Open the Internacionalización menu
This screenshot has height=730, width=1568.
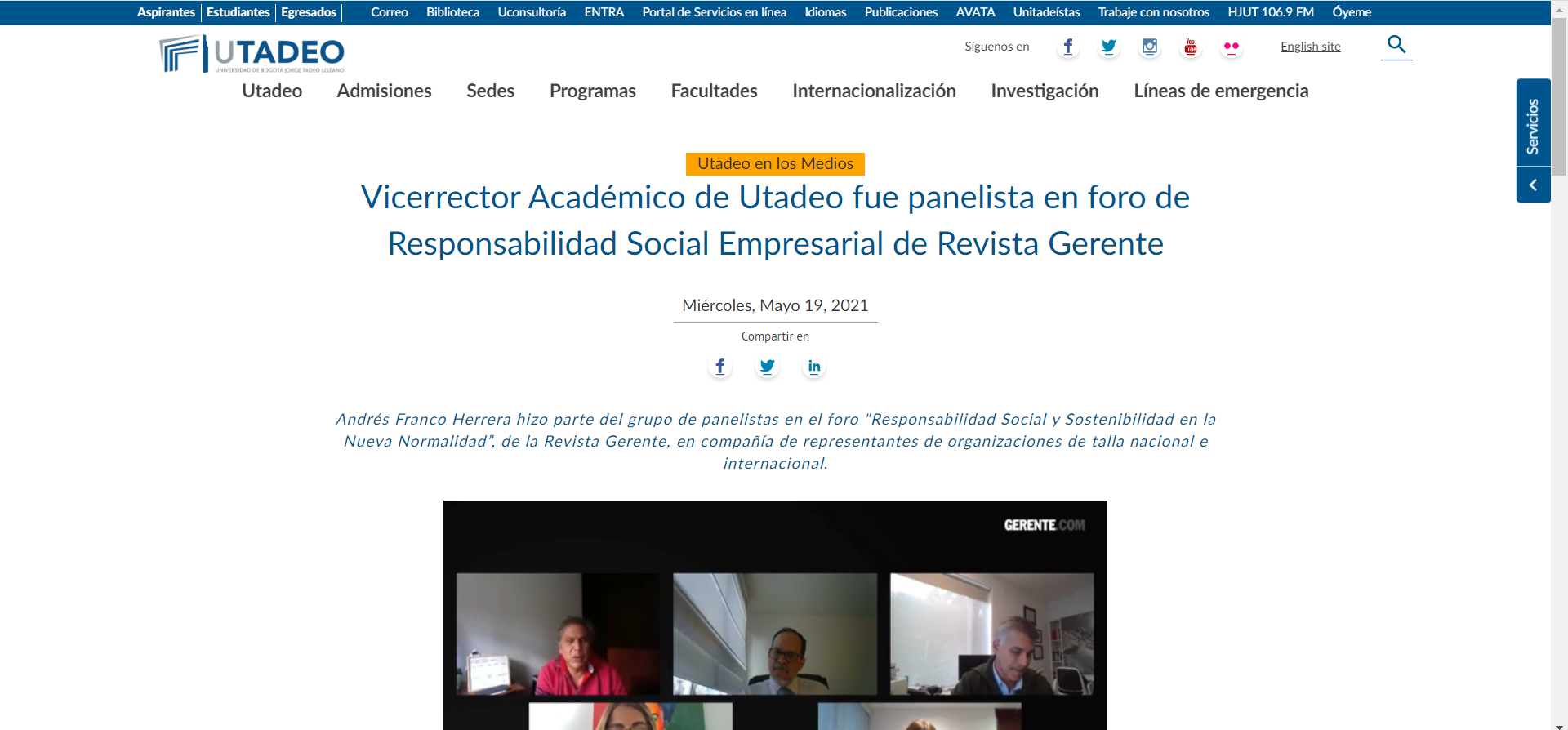[x=875, y=91]
